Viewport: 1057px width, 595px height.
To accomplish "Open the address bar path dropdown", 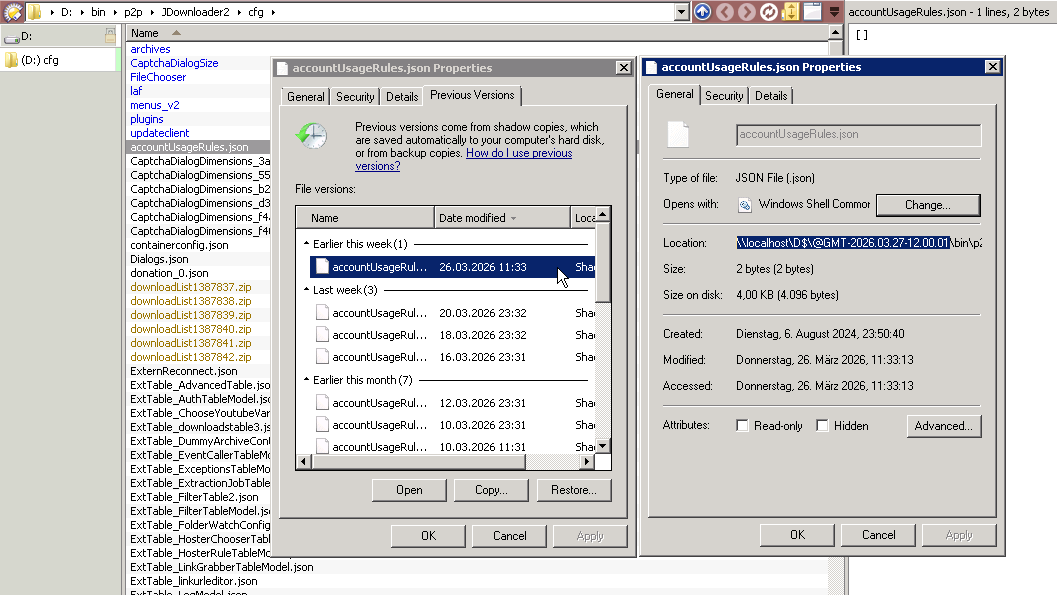I will (681, 12).
